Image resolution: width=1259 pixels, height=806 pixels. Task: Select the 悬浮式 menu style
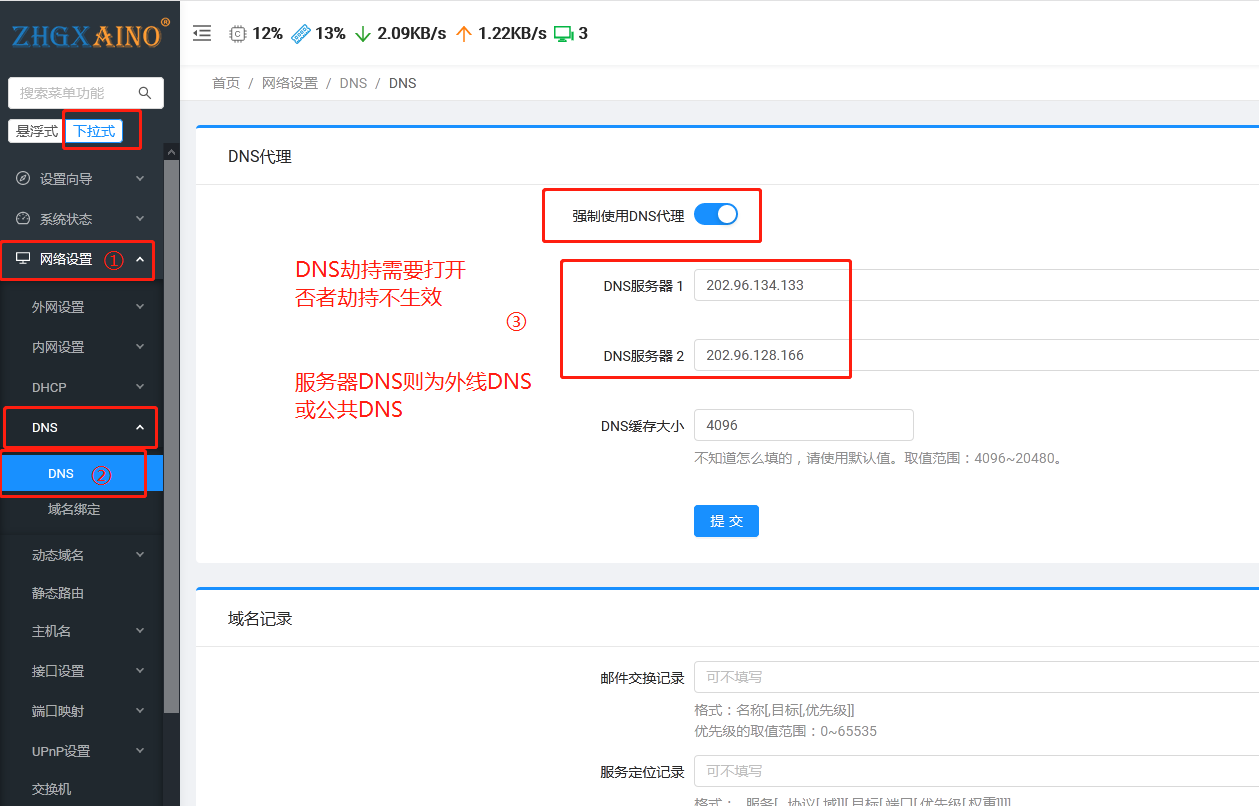37,131
